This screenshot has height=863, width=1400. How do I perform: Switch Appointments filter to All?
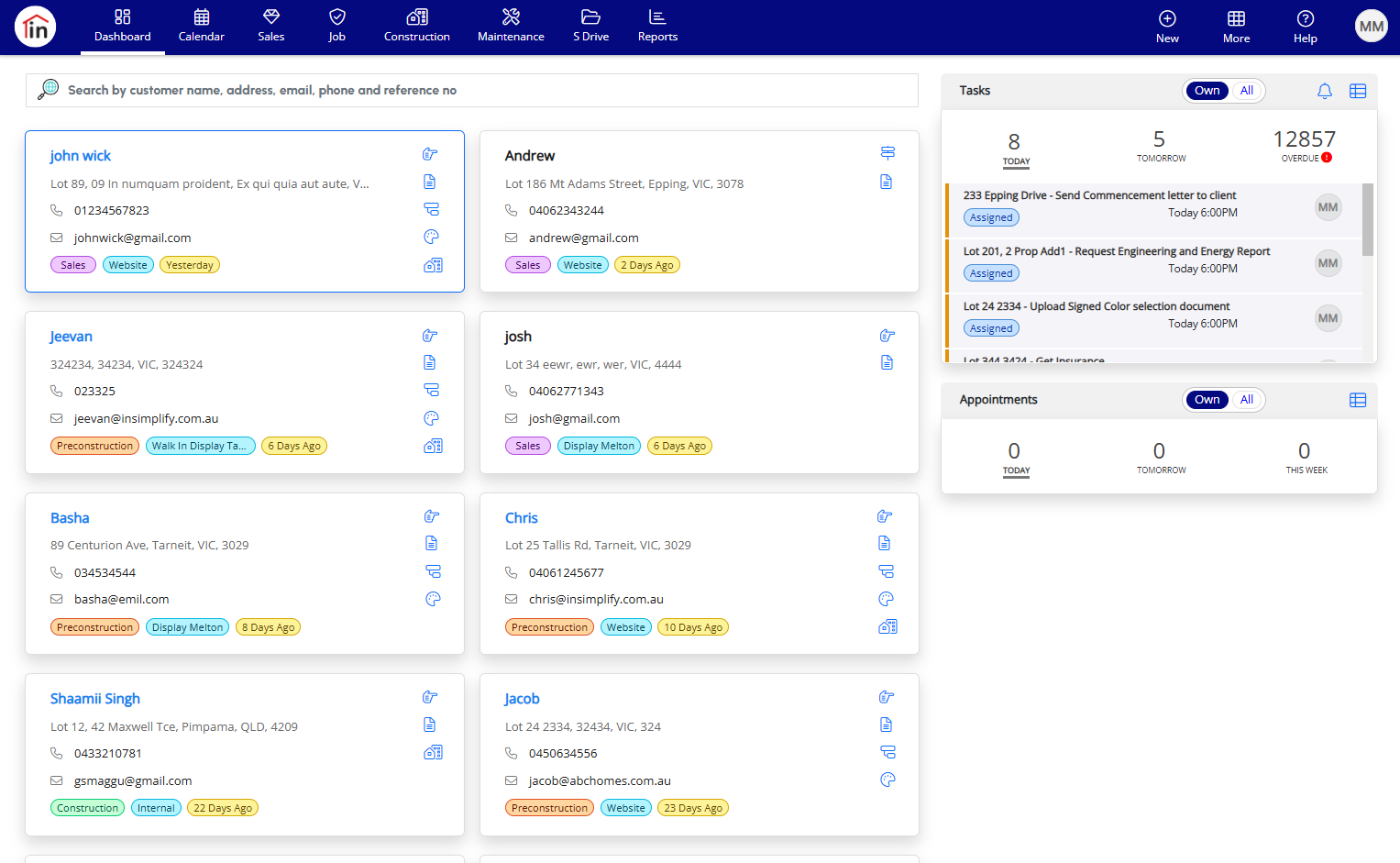tap(1246, 400)
